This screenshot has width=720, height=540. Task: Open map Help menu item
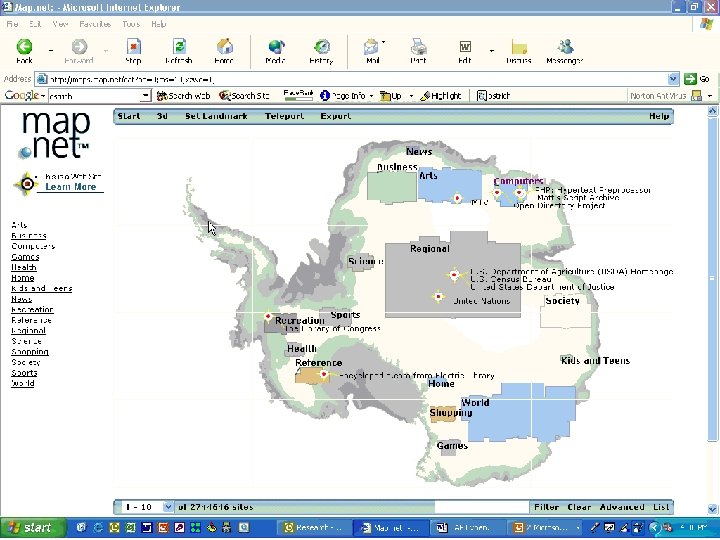click(659, 116)
